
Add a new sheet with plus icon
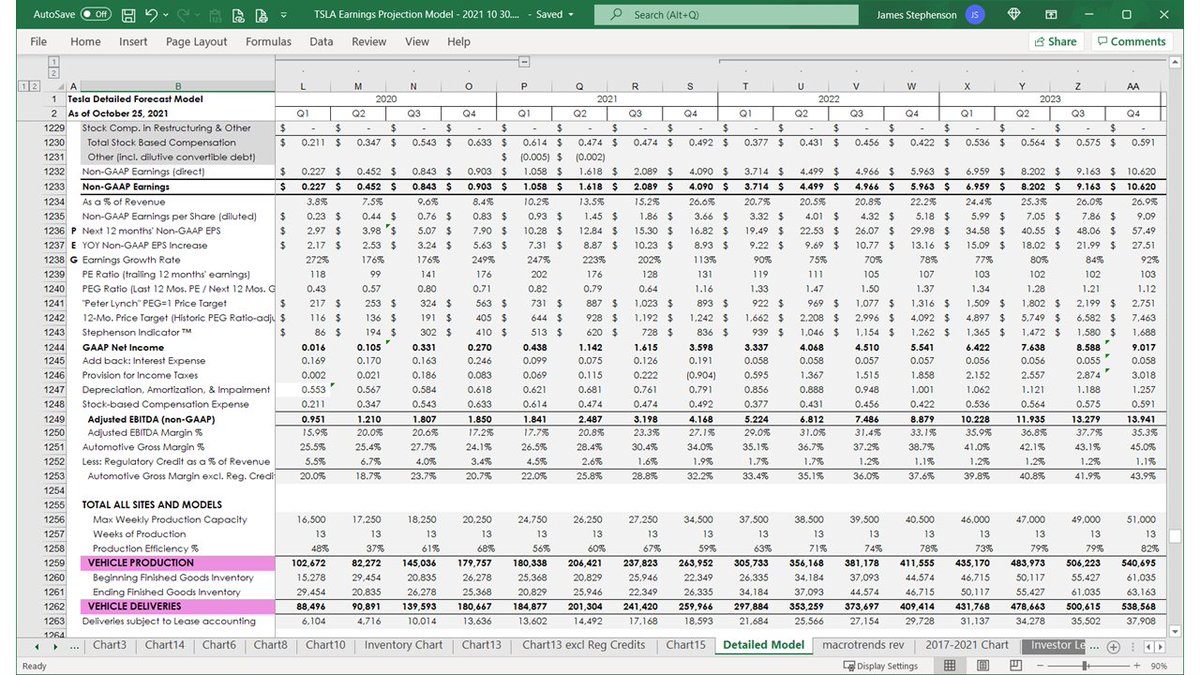(x=1114, y=647)
